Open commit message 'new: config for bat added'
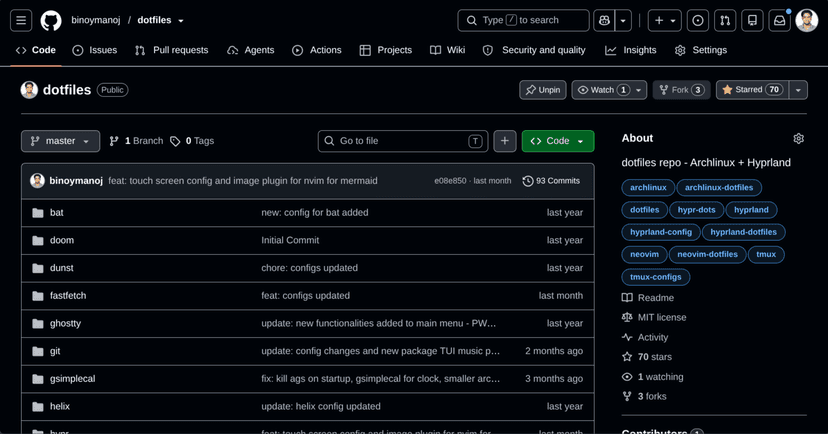 (315, 213)
